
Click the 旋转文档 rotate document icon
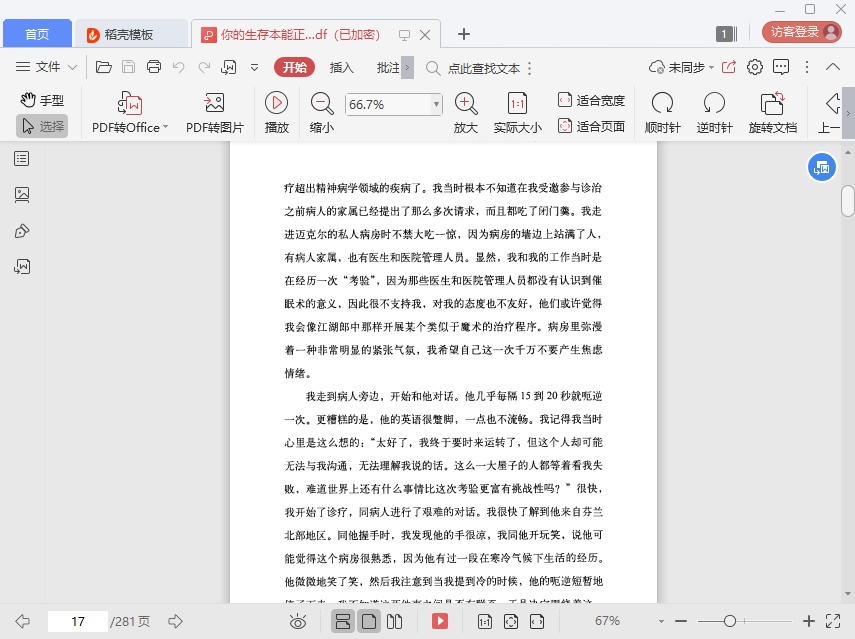click(772, 104)
